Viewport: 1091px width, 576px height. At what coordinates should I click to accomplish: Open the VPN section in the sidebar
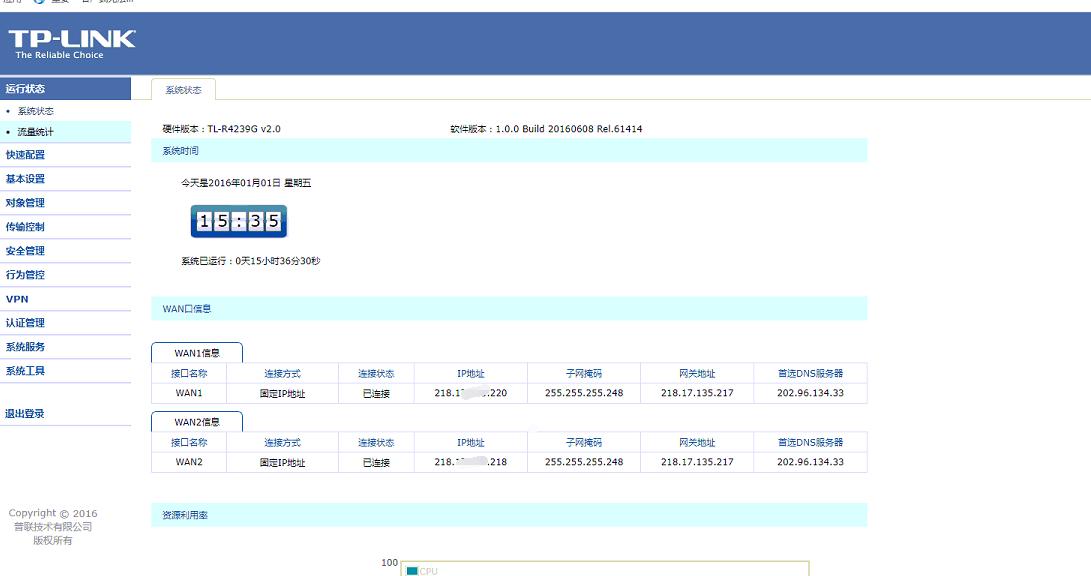point(22,298)
